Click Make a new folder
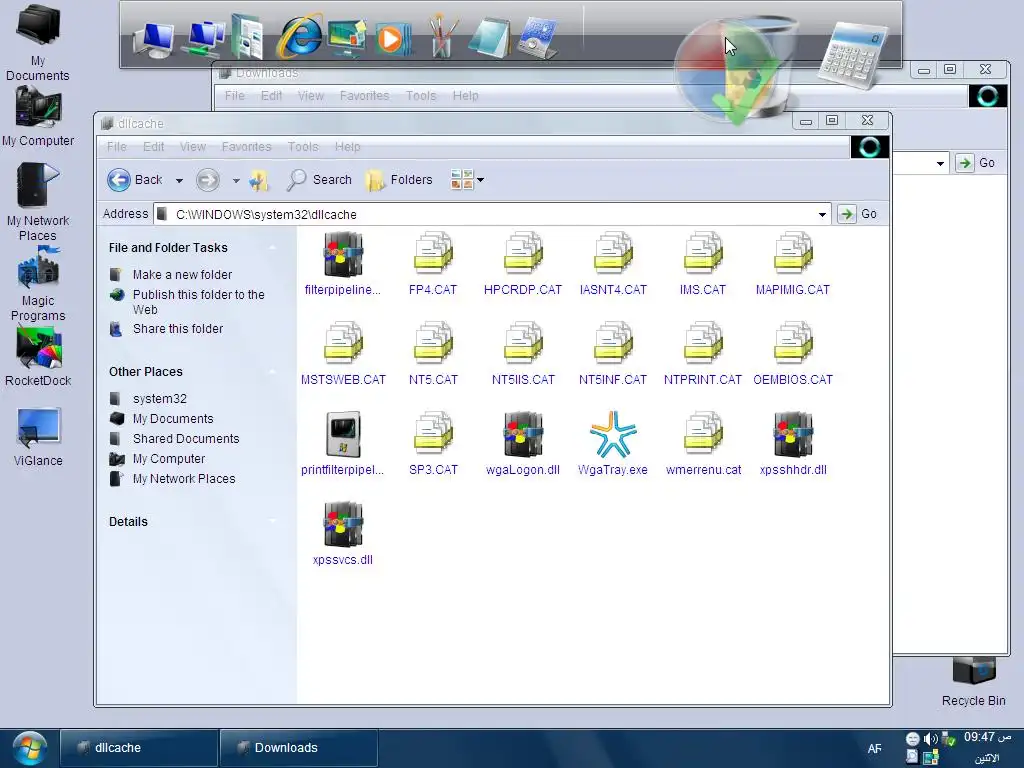1024x768 pixels. point(182,275)
